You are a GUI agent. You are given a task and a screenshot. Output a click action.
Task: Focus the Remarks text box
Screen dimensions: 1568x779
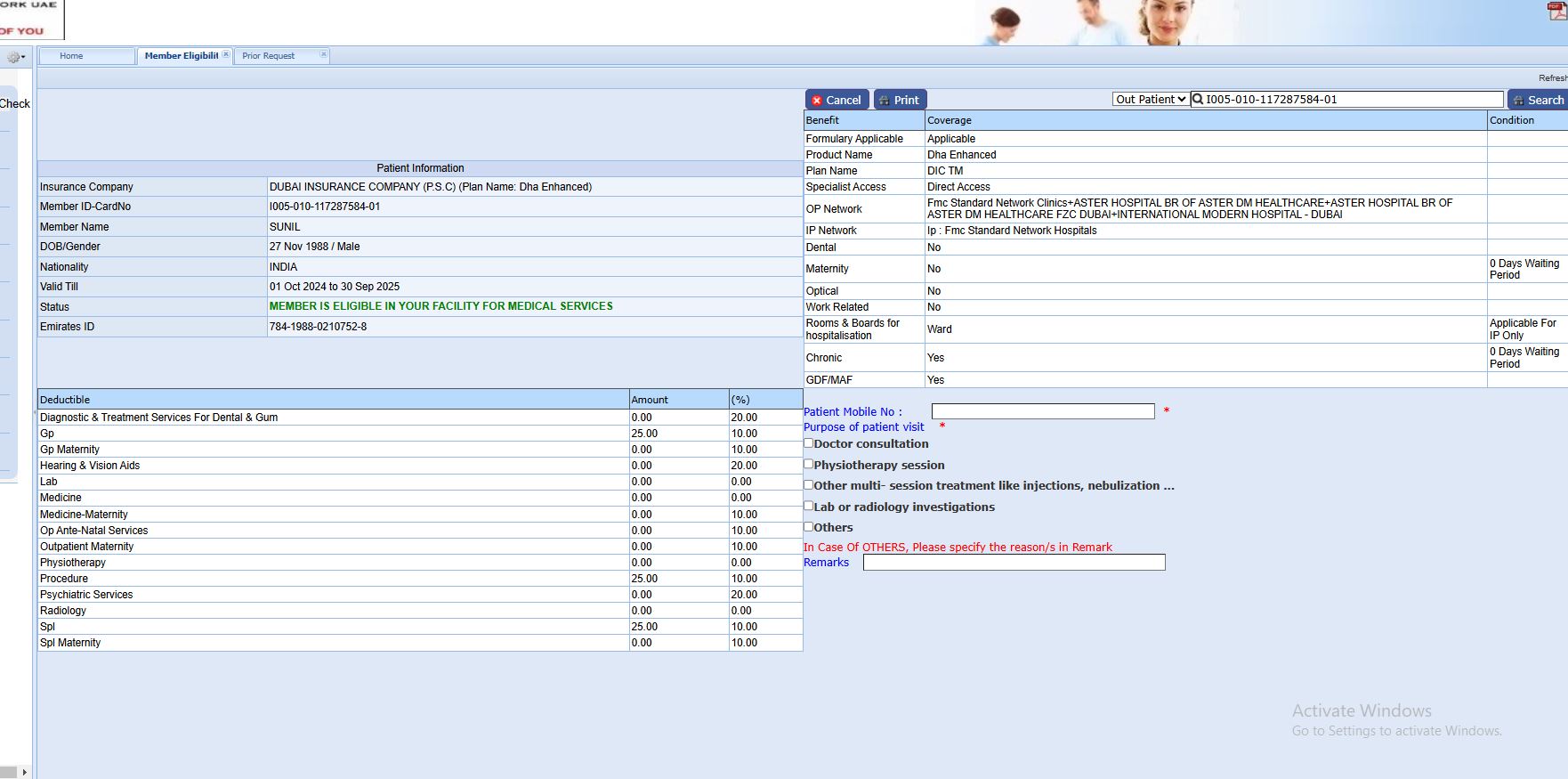1014,563
